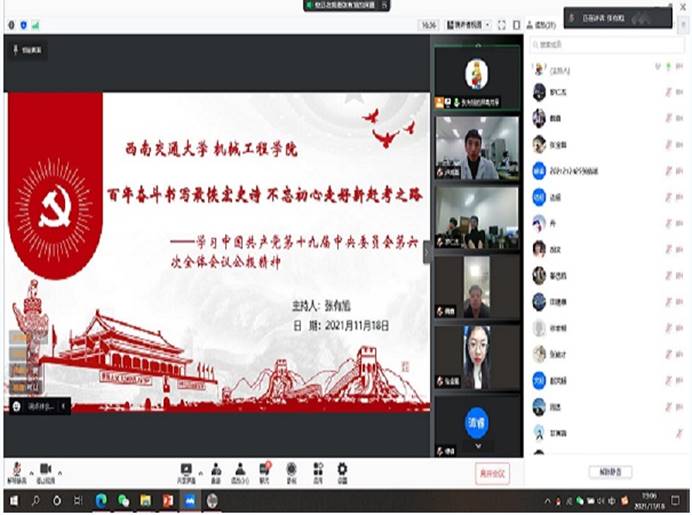692x515 pixels.
Task: Click the record icon in bottom toolbar
Action: click(x=291, y=469)
